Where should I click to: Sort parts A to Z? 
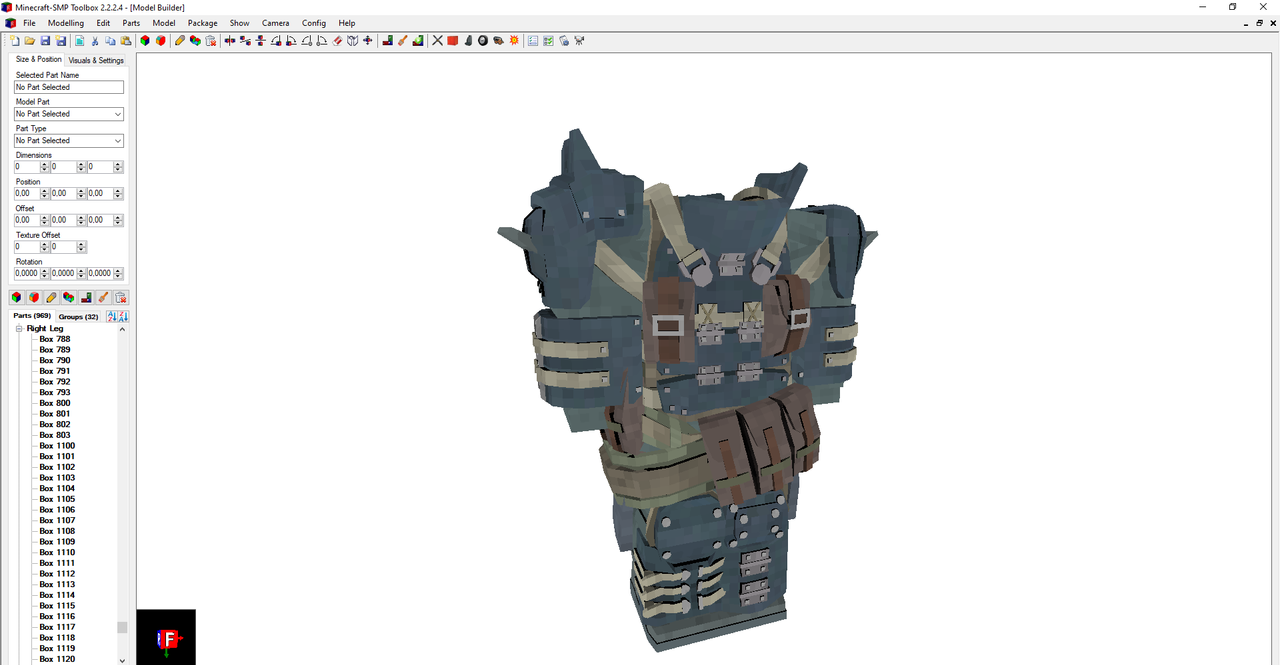(x=111, y=316)
